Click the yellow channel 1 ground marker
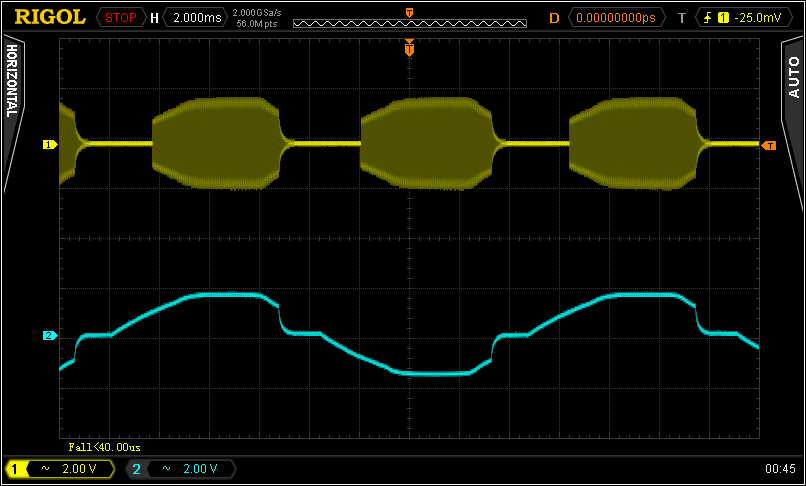 click(50, 145)
